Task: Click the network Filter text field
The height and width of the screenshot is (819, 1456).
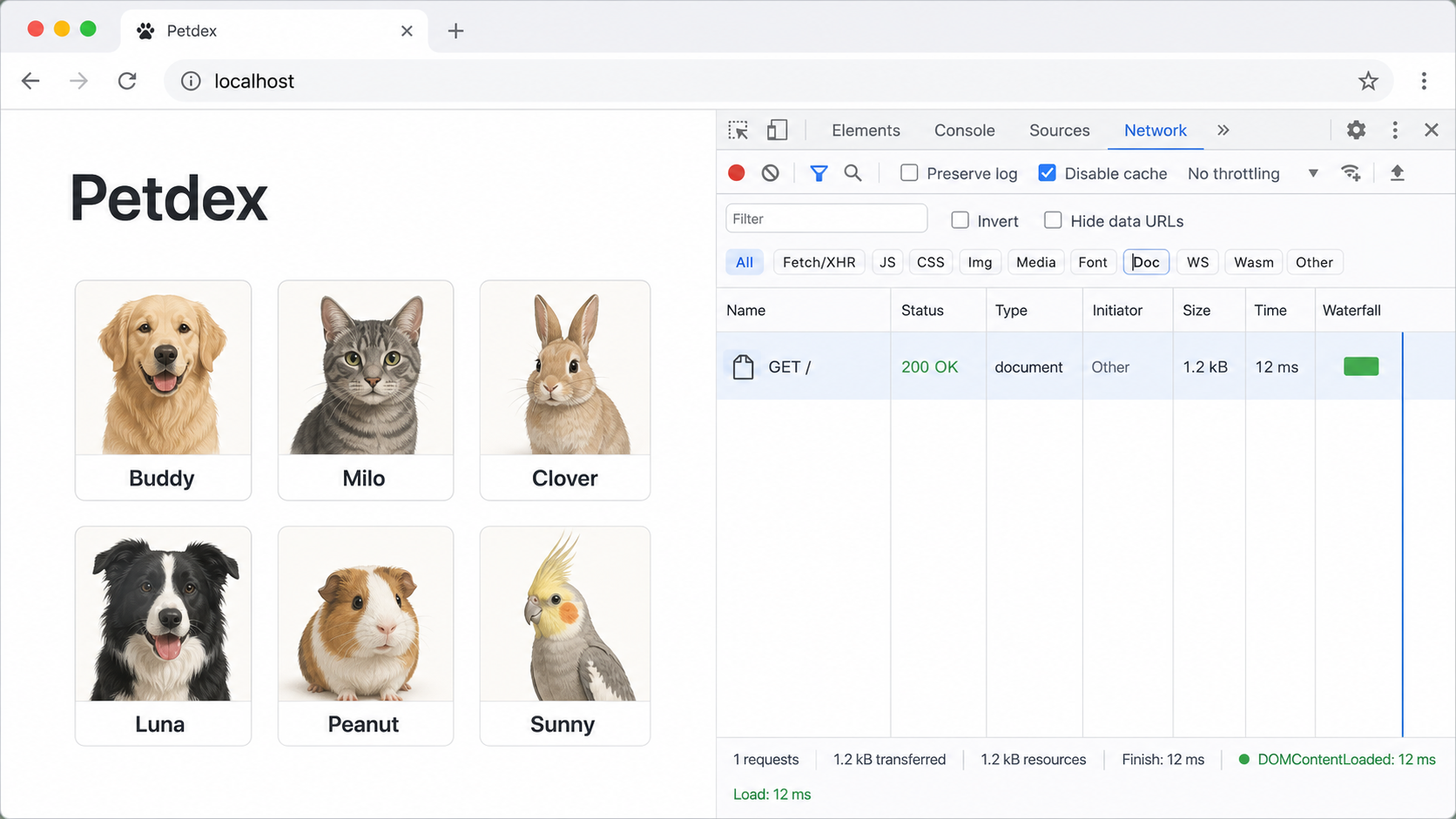Action: point(826,218)
